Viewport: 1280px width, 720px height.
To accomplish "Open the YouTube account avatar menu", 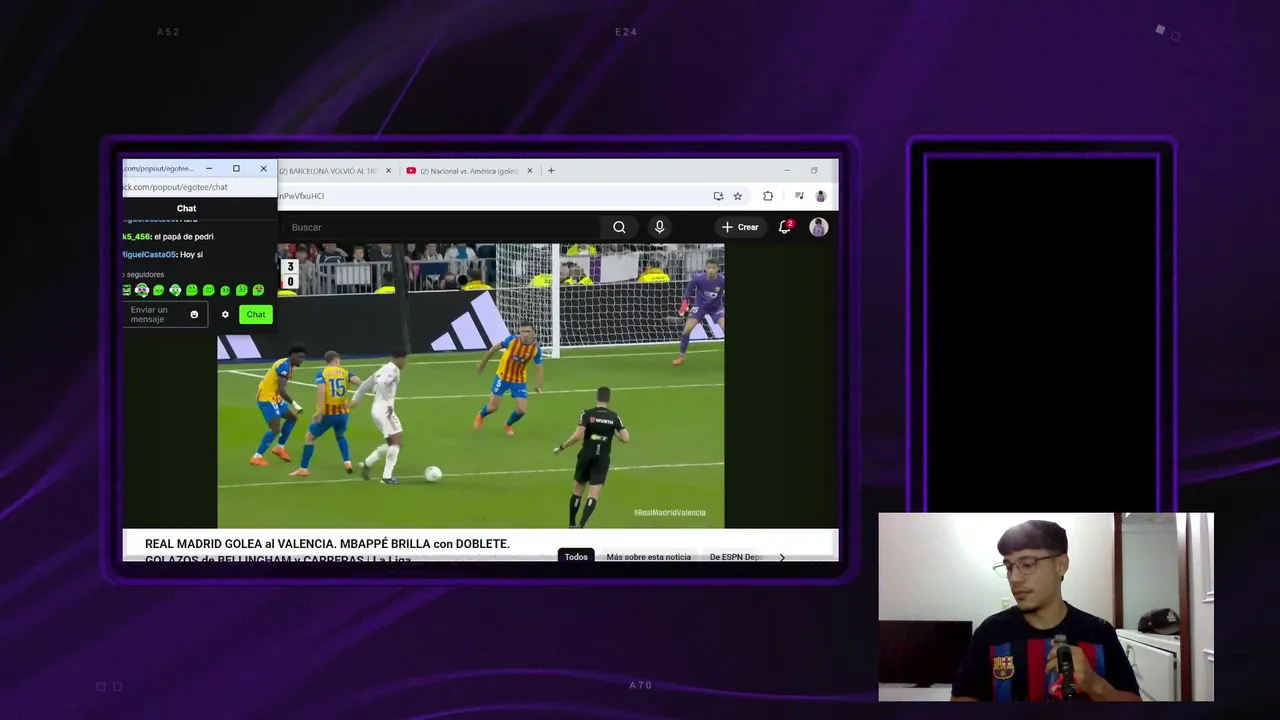I will 819,227.
